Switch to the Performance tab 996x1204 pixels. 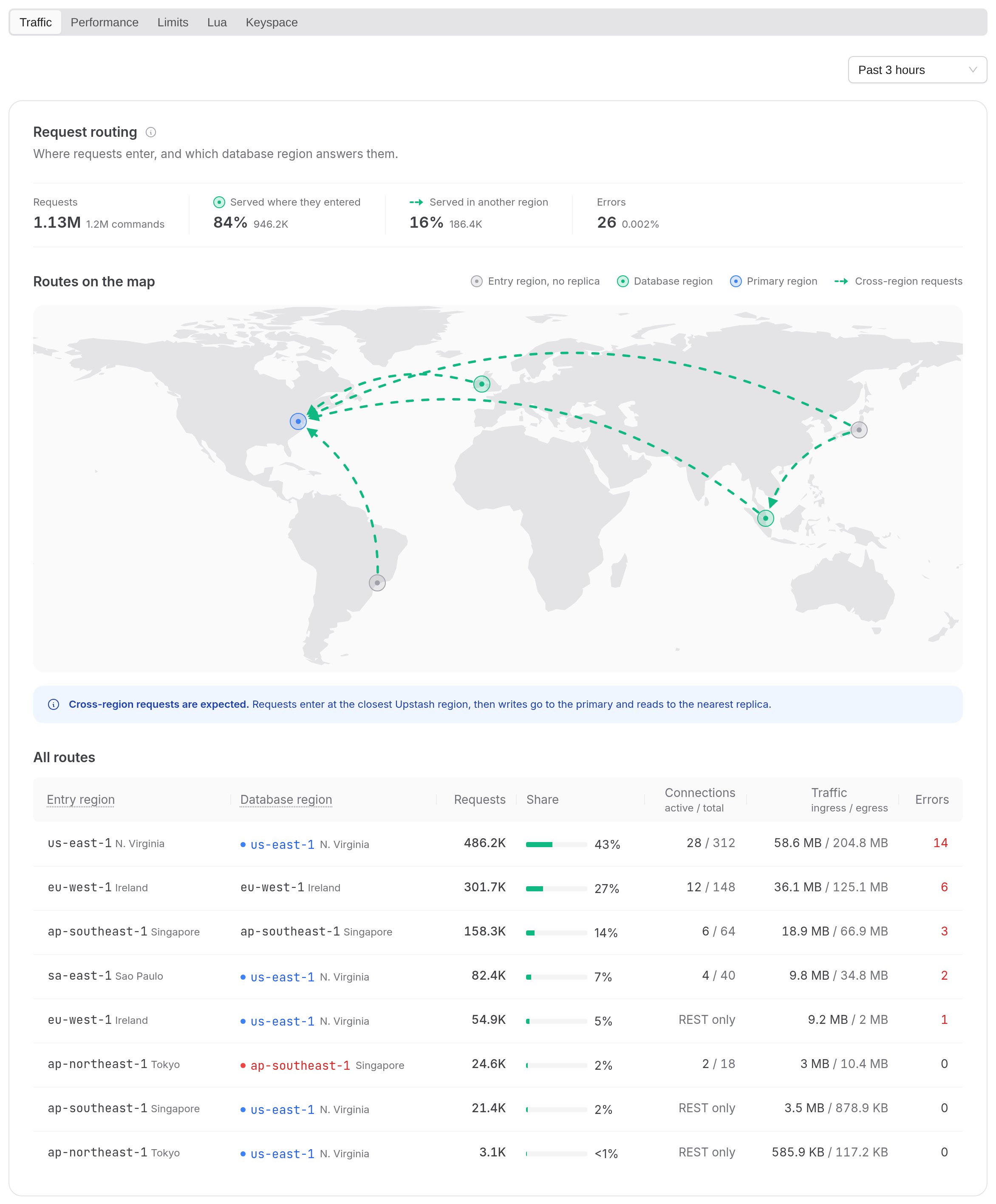105,23
